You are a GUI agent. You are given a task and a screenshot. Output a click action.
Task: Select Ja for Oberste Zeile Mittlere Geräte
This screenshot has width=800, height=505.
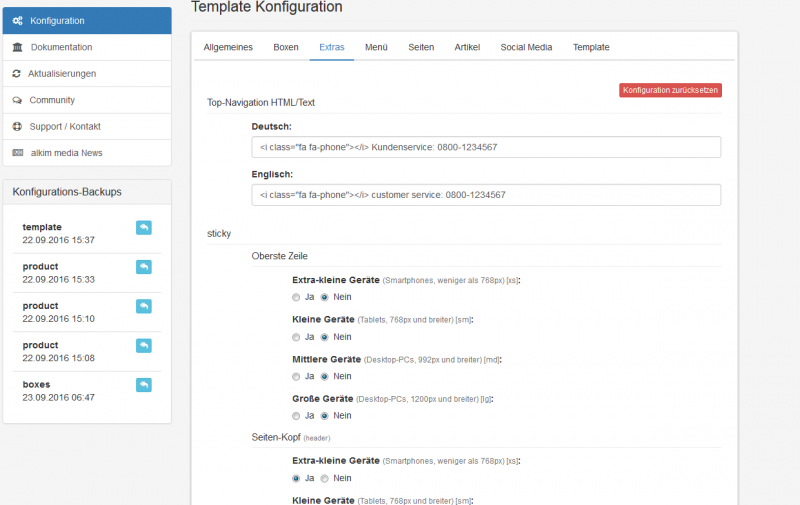click(x=296, y=376)
